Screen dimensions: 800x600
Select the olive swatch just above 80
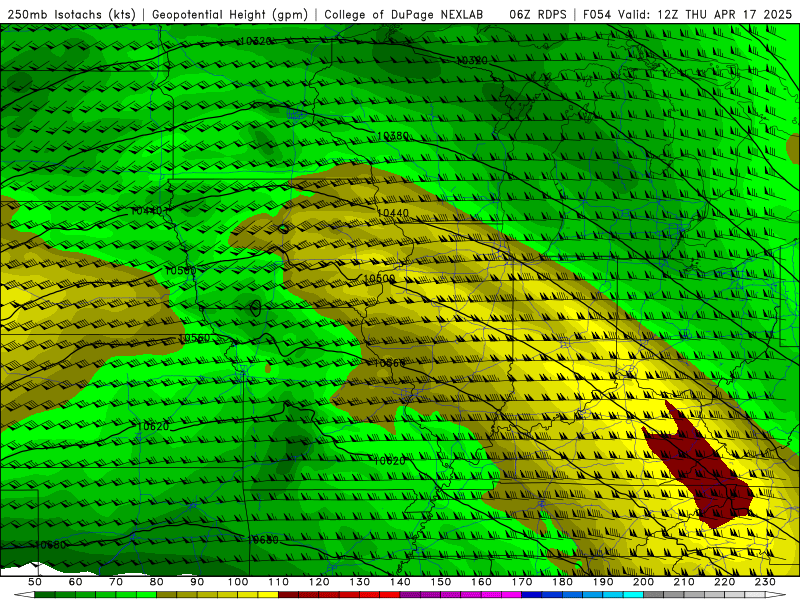tap(167, 595)
